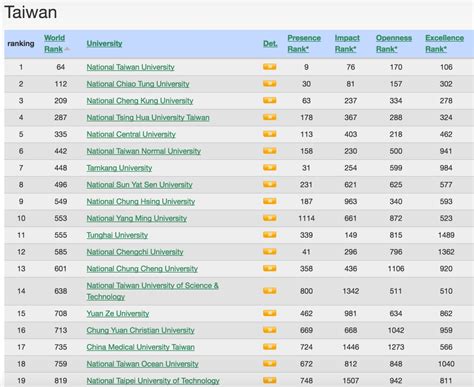This screenshot has width=474, height=387.
Task: Open National Taiwan Normal University link
Action: point(144,151)
